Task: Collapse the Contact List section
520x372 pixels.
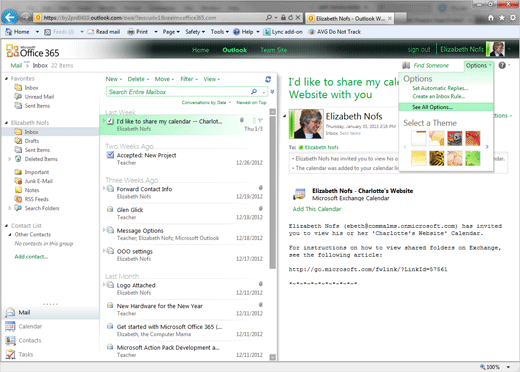Action: [6, 226]
